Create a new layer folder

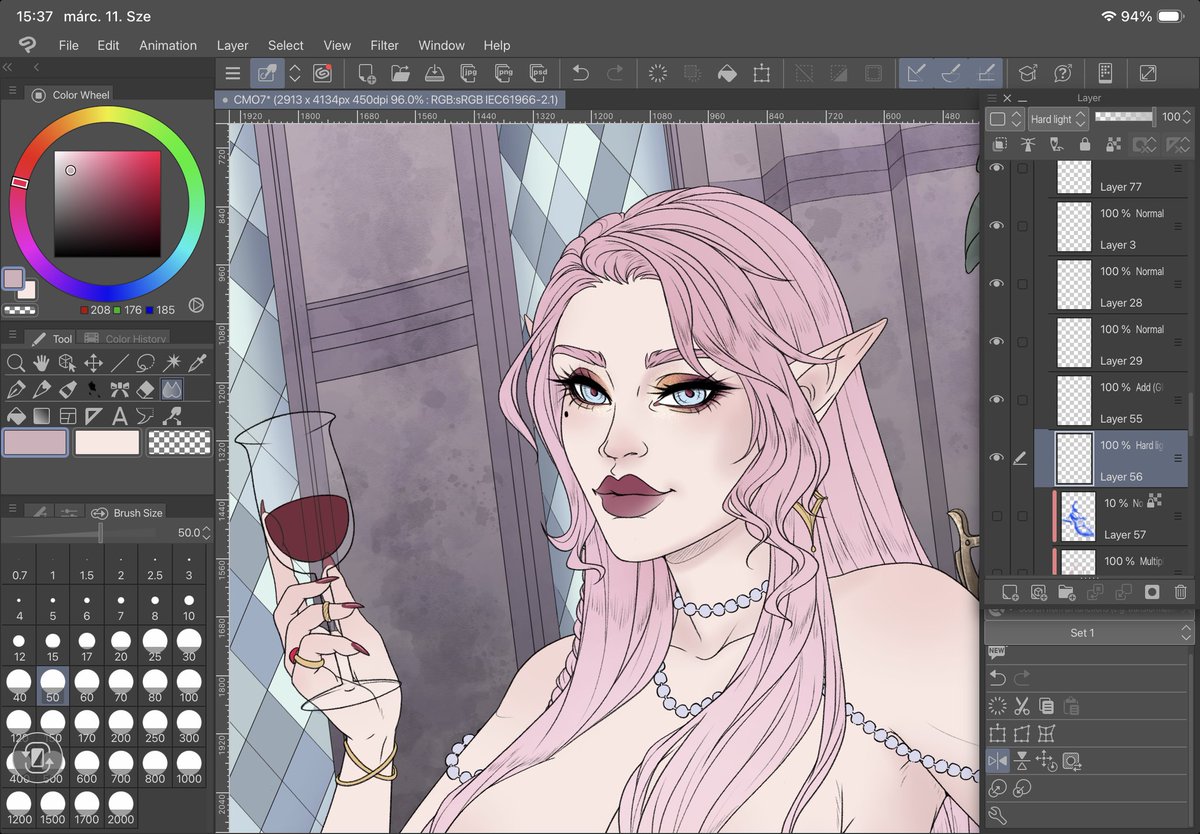pyautogui.click(x=1067, y=592)
